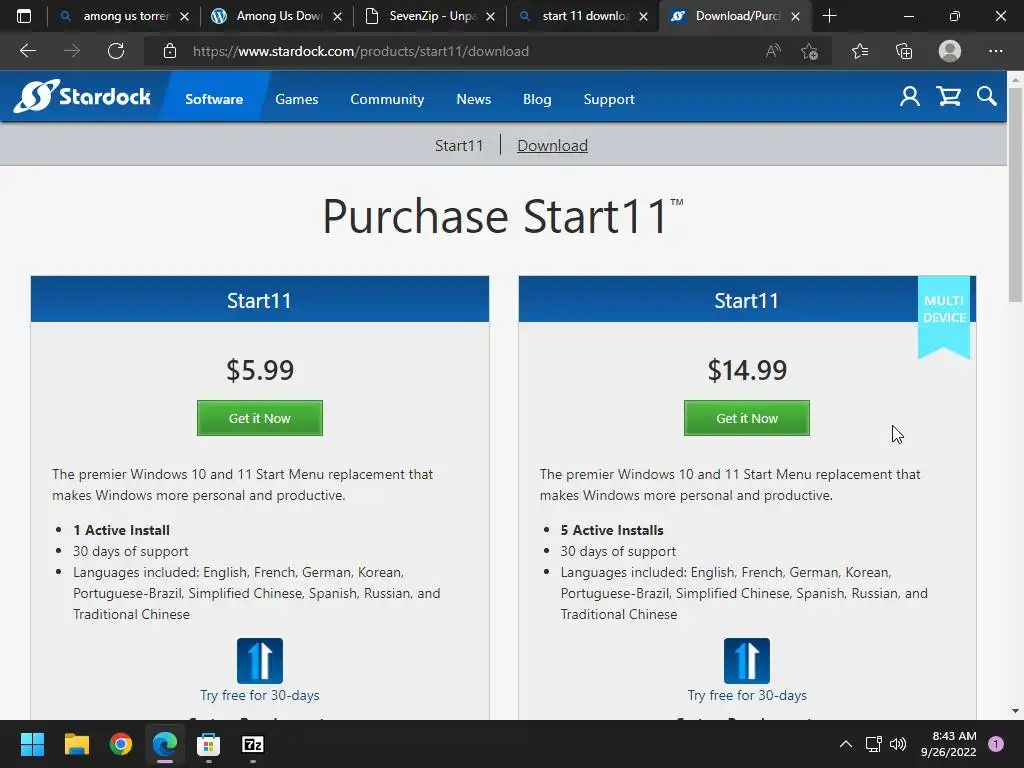Click the Download sub-navigation link
1024x768 pixels.
pyautogui.click(x=552, y=145)
